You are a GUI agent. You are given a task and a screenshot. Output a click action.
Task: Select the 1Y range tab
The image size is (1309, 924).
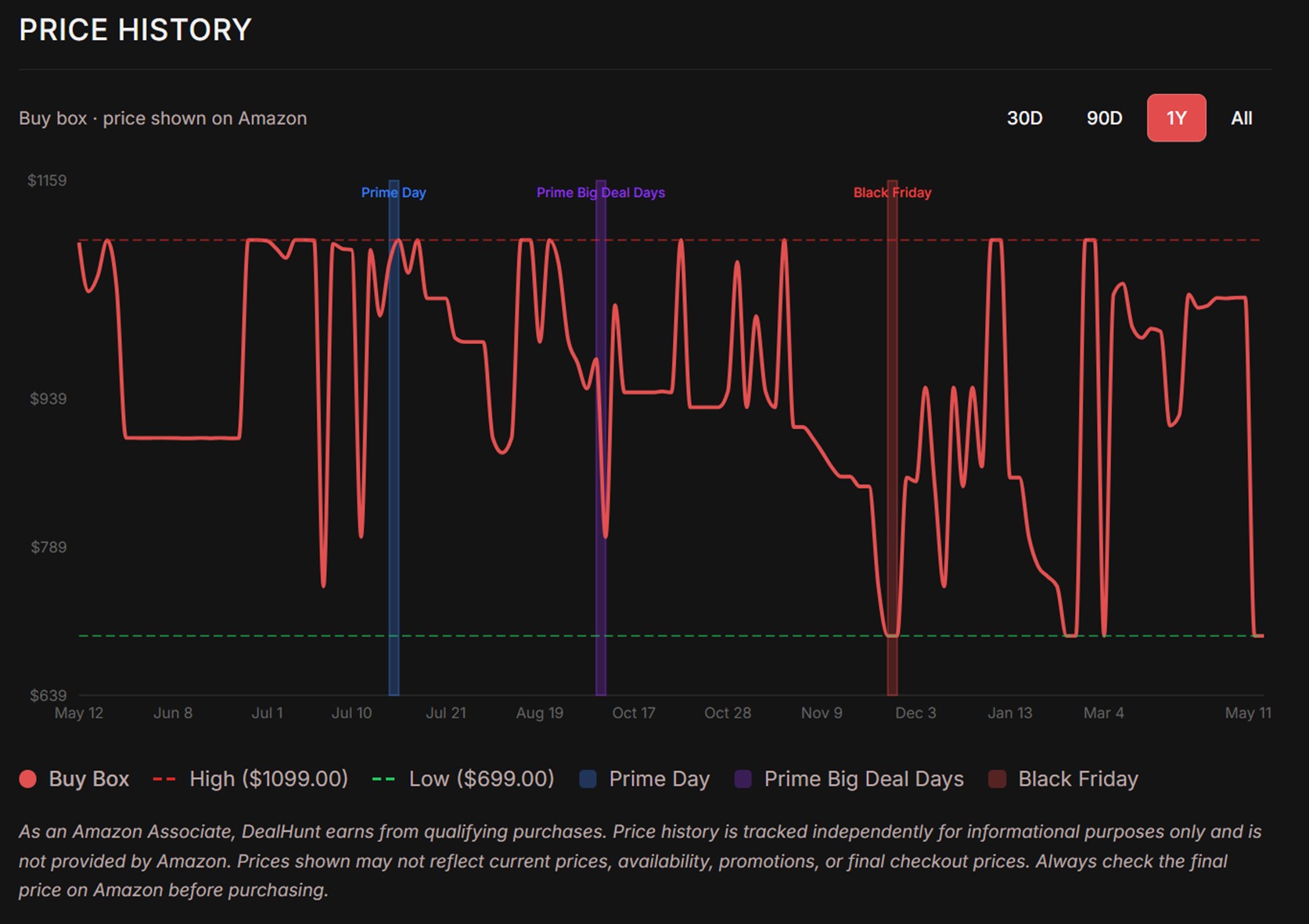pos(1176,118)
